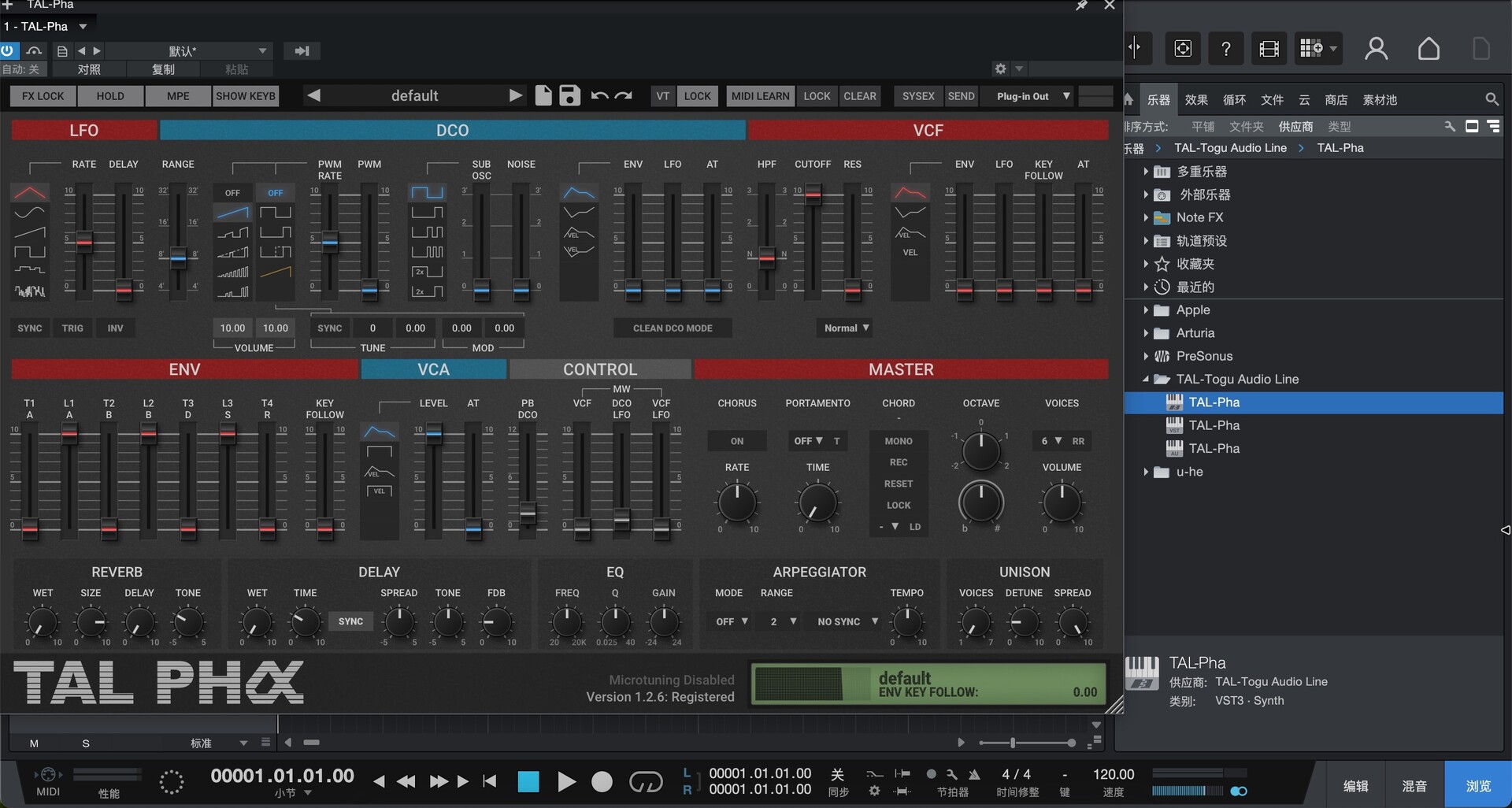The image size is (1512, 808).
Task: Adjust the master VOLUME knob
Action: pos(1061,503)
